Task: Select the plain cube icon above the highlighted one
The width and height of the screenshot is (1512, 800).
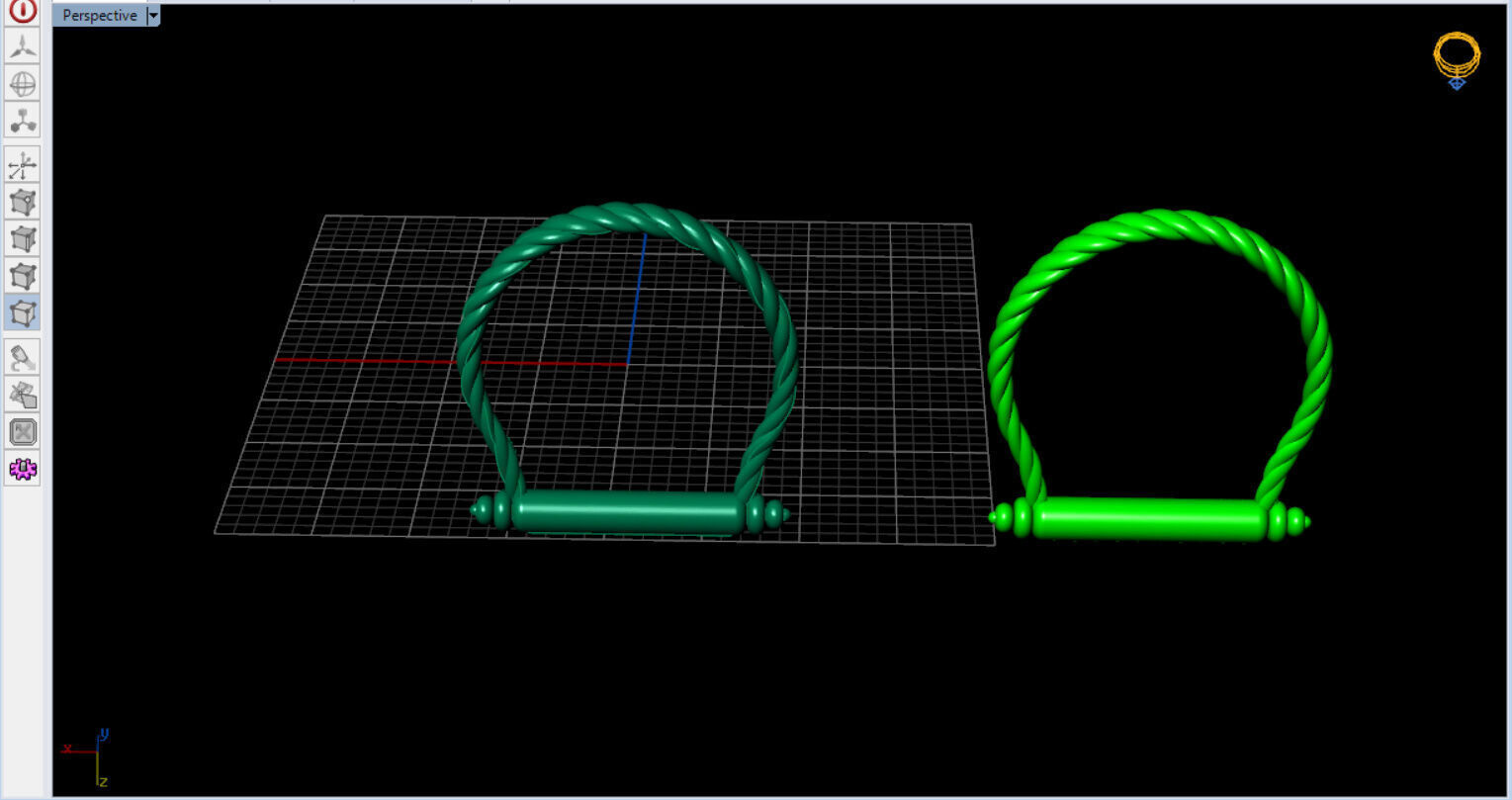Action: click(x=22, y=276)
